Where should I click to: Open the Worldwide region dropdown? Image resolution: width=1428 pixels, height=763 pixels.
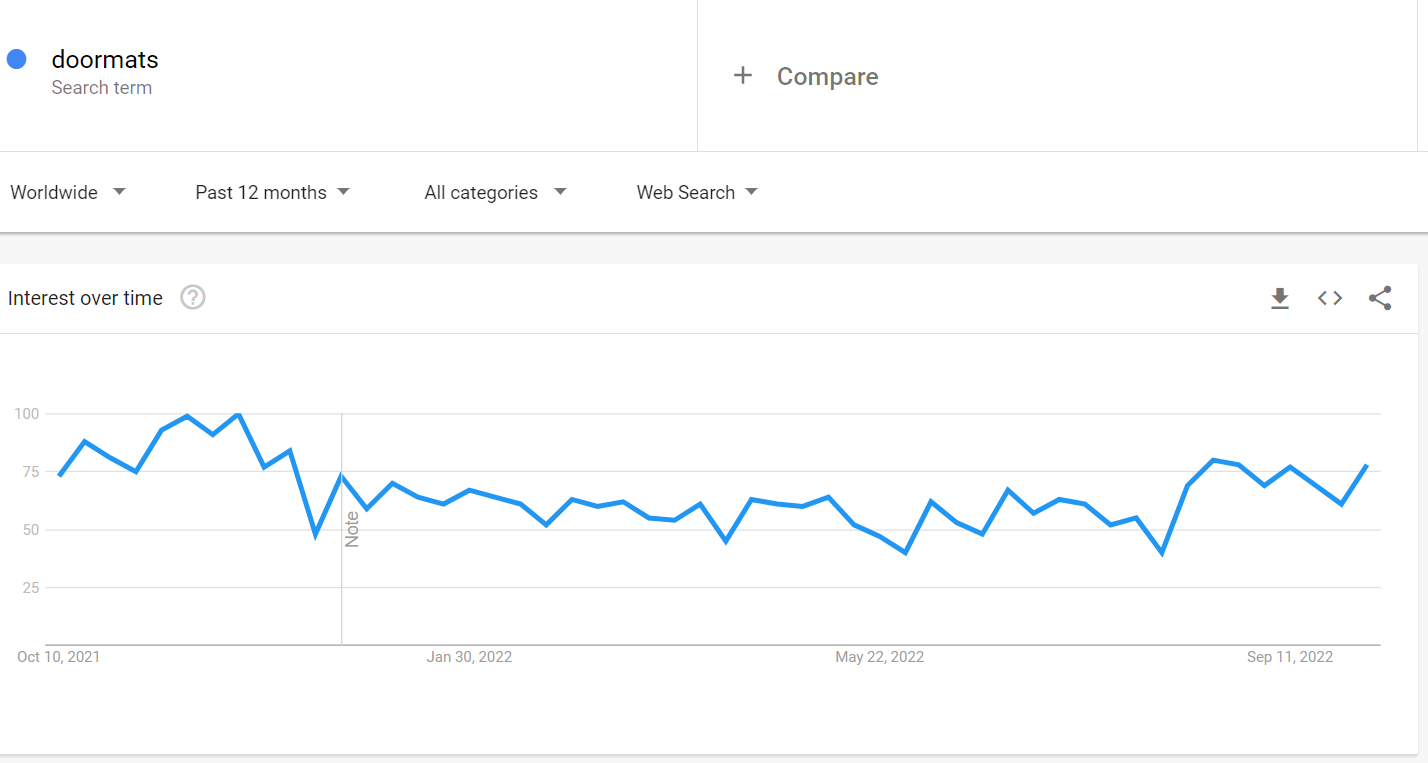point(68,192)
